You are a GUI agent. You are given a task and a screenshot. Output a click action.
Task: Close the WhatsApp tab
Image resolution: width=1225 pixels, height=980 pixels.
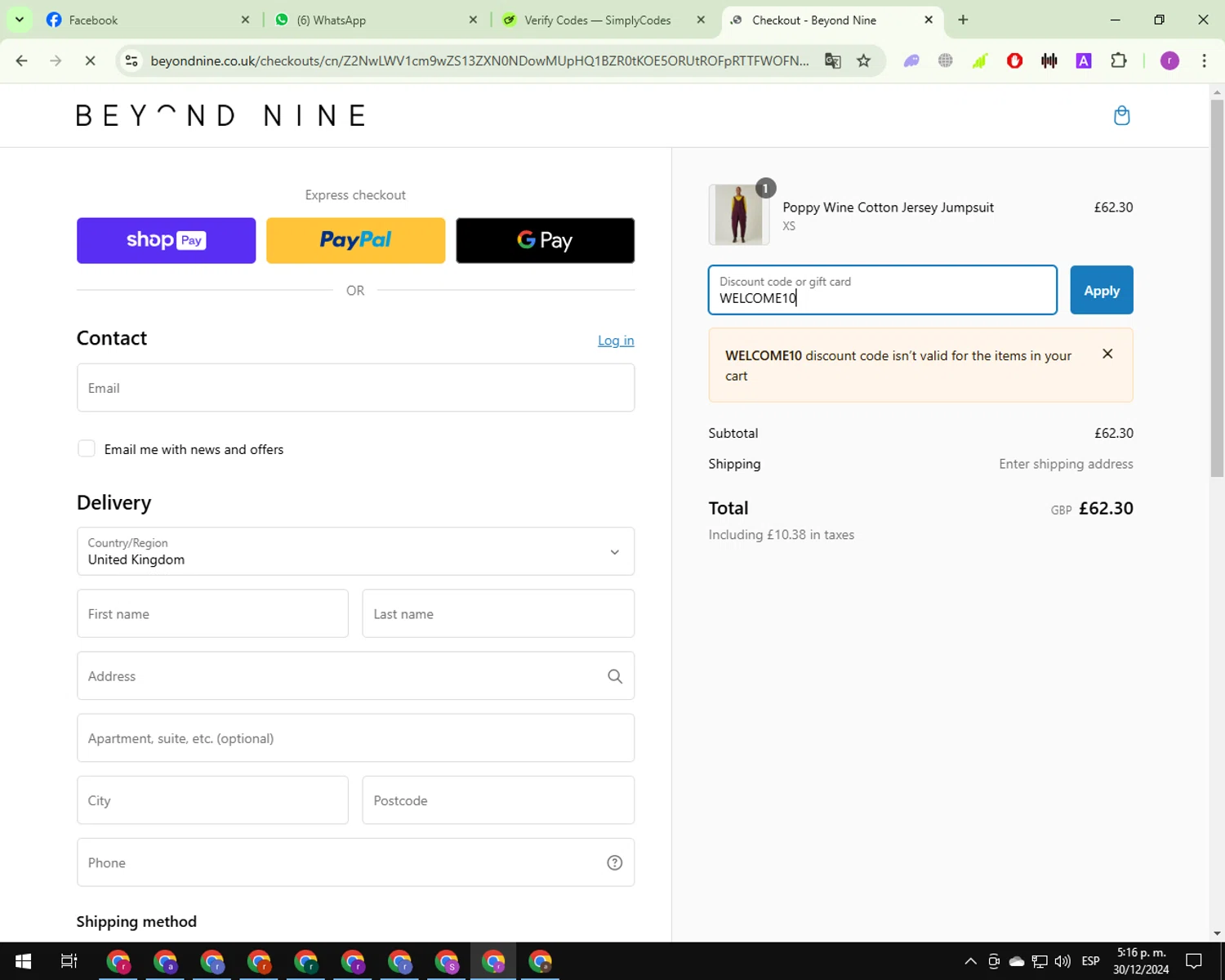[x=473, y=20]
